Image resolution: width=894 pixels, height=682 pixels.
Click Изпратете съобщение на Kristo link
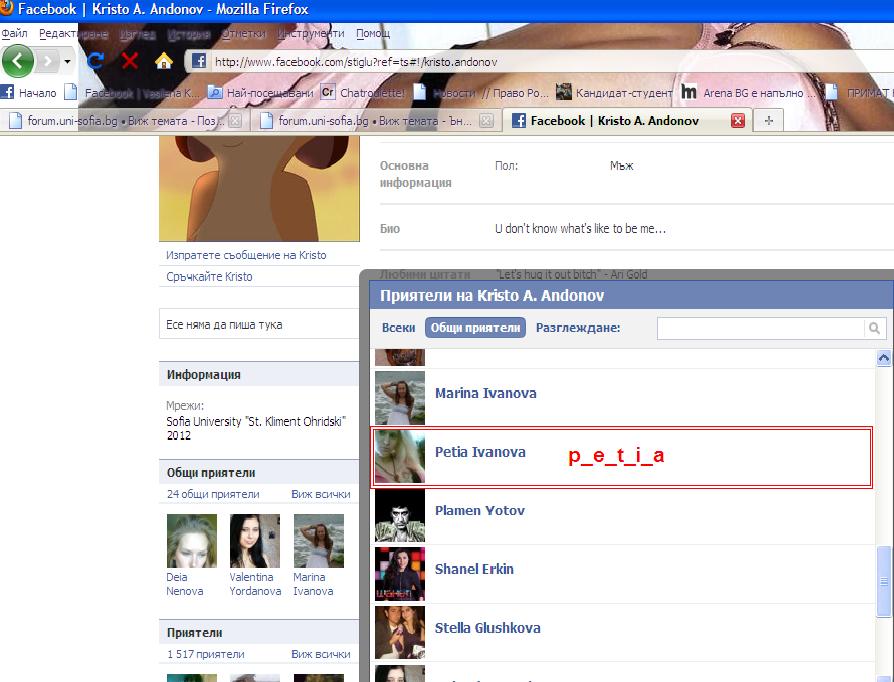[246, 255]
